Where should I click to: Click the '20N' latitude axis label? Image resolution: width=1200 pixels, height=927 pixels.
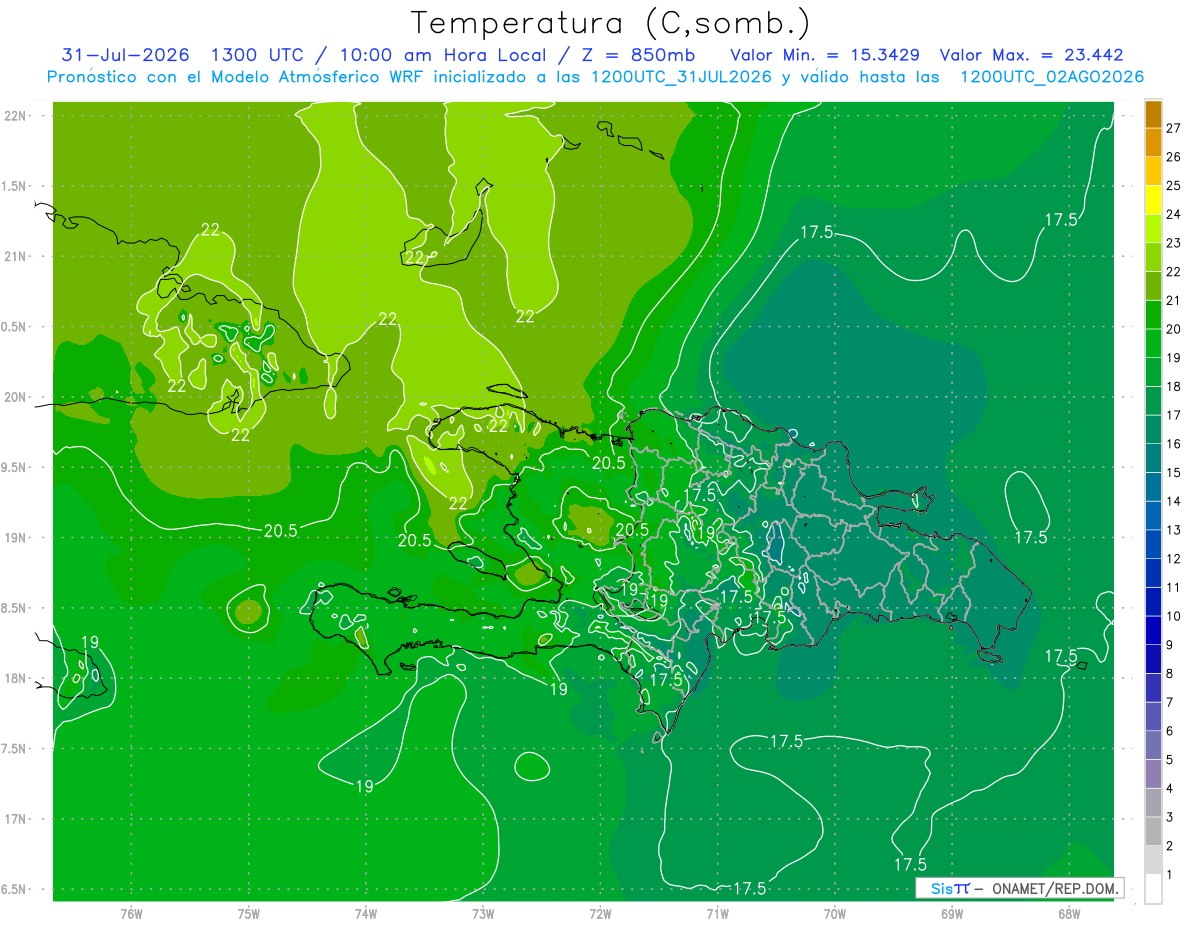coord(17,397)
